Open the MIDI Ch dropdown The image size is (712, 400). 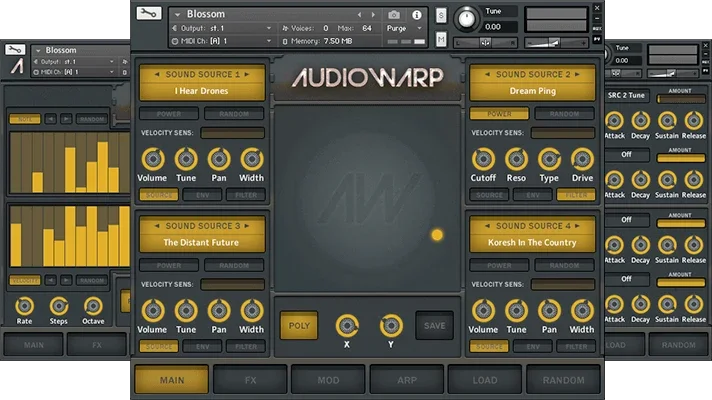[268, 41]
